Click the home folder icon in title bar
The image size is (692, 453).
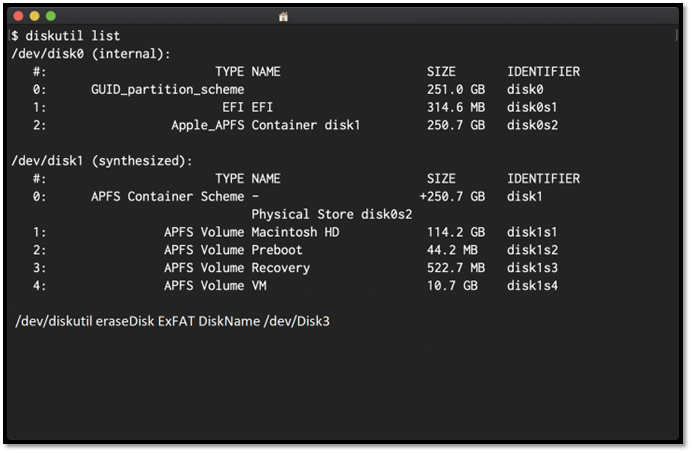(x=284, y=17)
